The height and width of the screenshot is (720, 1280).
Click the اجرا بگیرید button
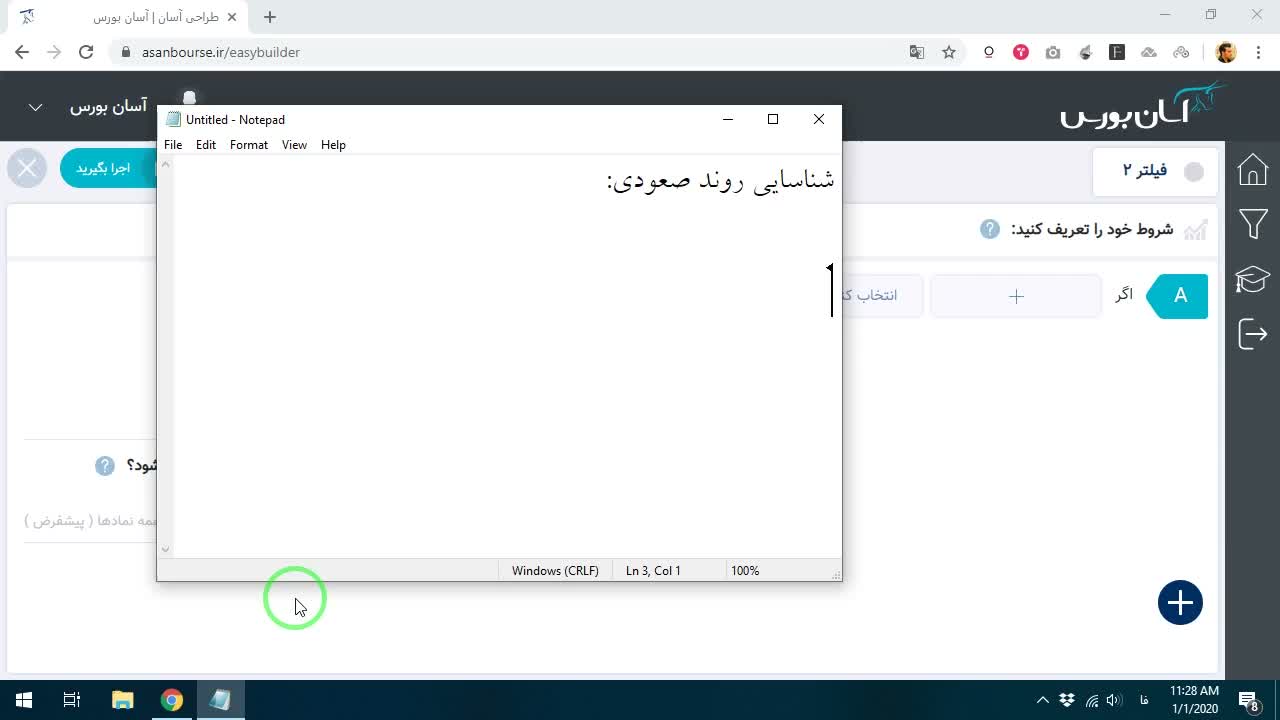point(108,168)
